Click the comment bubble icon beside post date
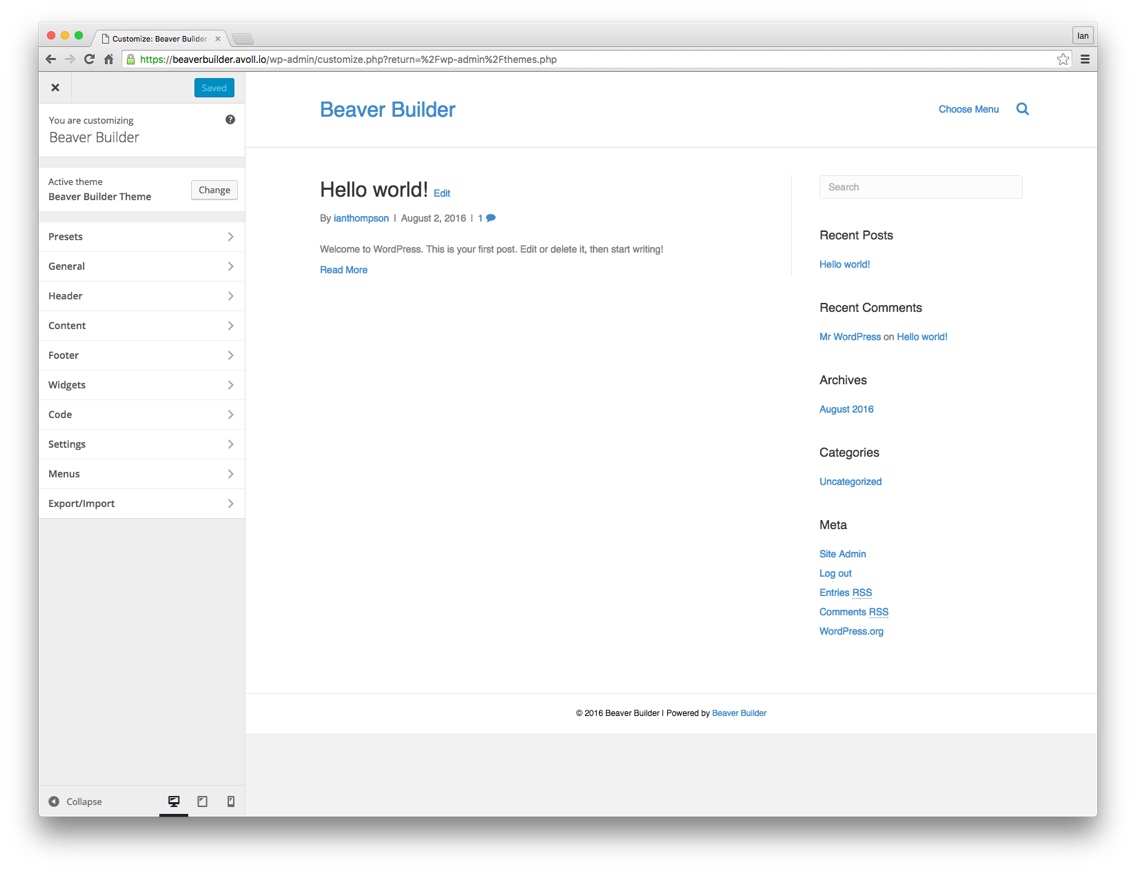Viewport: 1136px width, 871px height. coord(491,218)
